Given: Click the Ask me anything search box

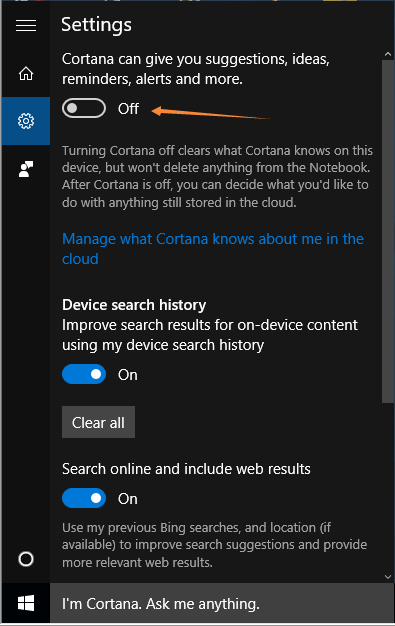Looking at the screenshot, I should [x=222, y=603].
